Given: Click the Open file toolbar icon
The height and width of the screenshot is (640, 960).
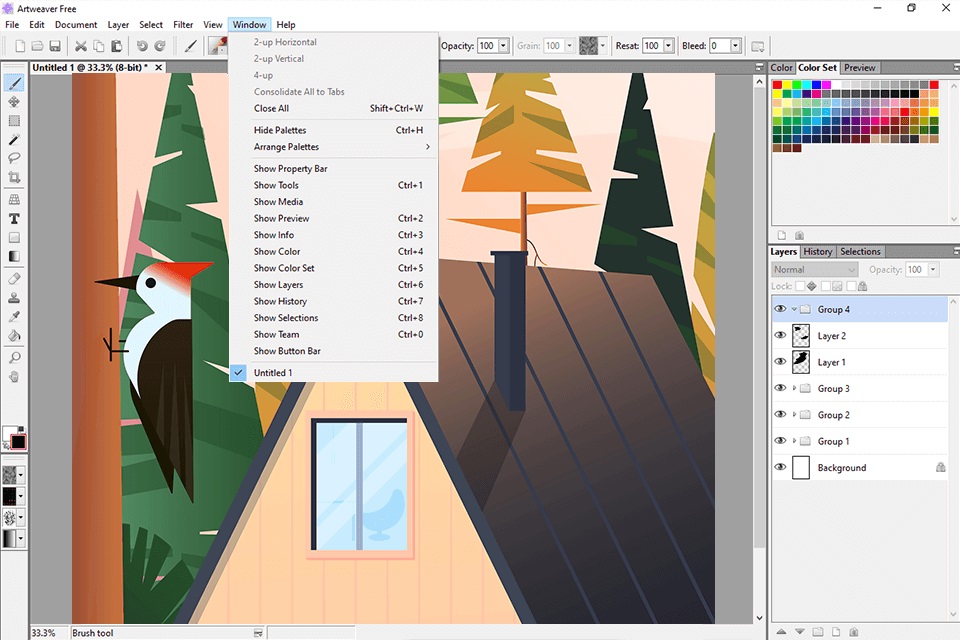Looking at the screenshot, I should [37, 46].
